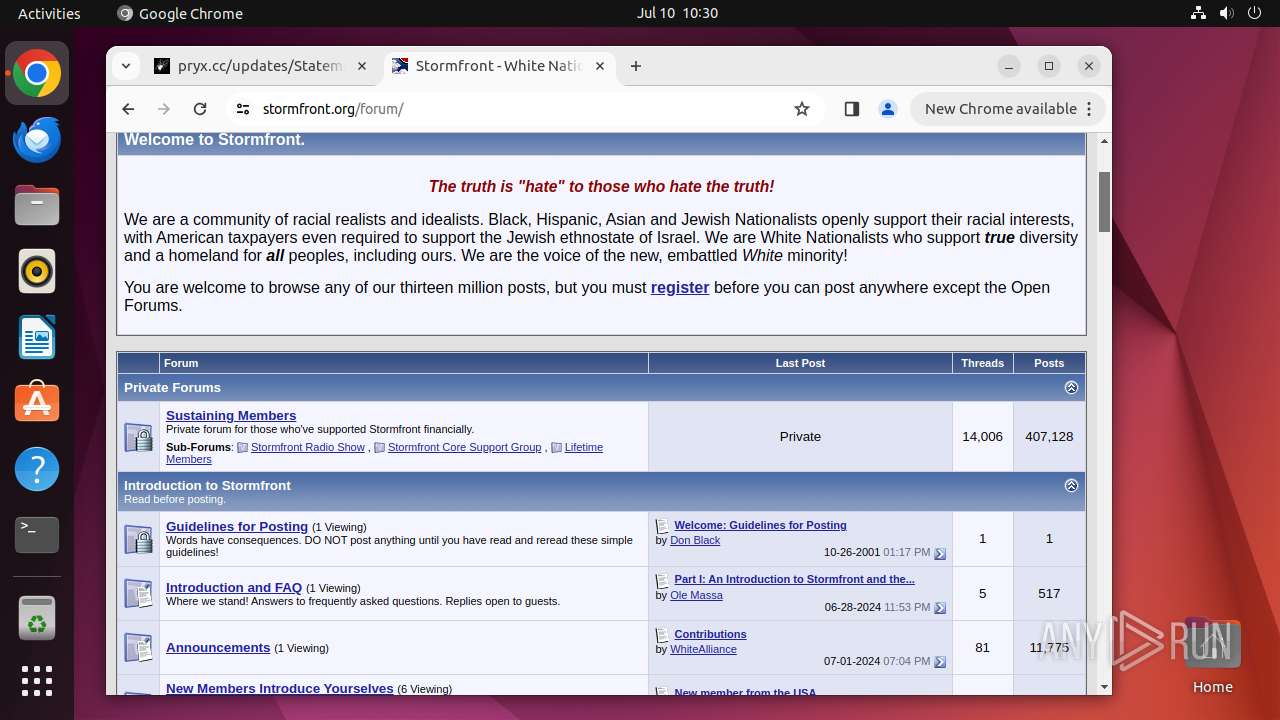Click the address bar URL field
1280x720 pixels.
click(520, 109)
